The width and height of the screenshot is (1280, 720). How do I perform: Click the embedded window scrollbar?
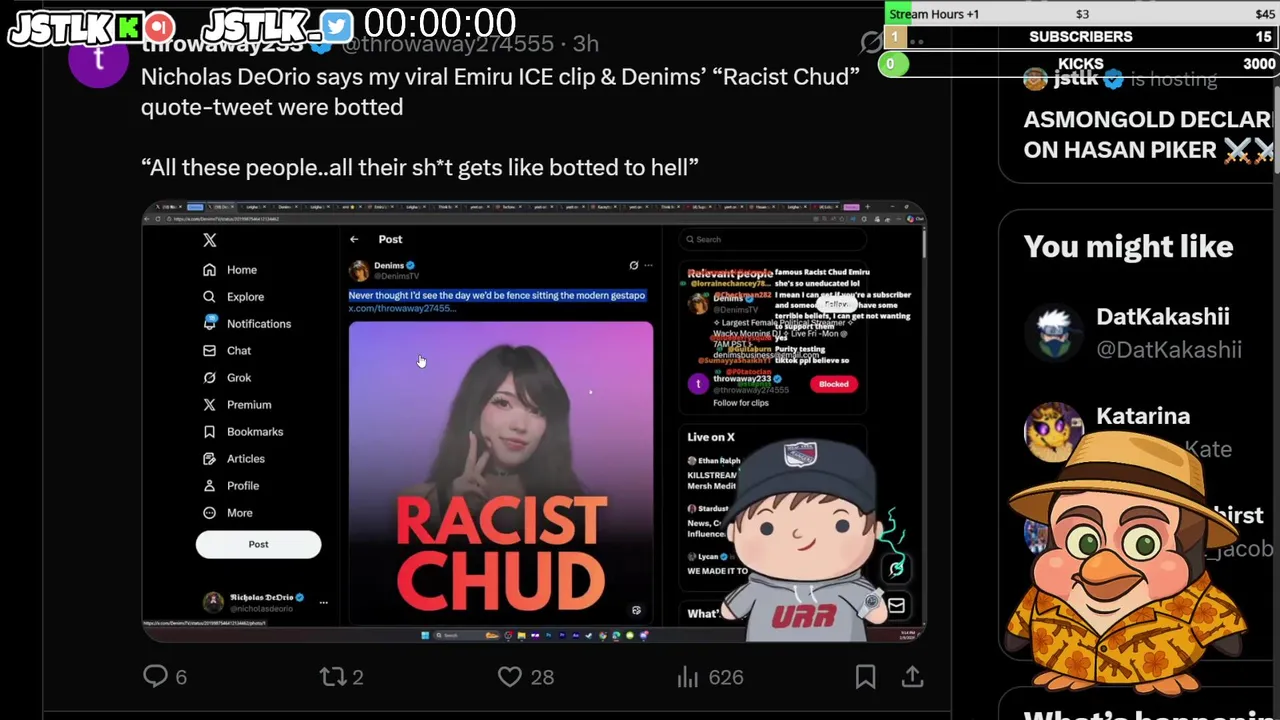[x=923, y=243]
